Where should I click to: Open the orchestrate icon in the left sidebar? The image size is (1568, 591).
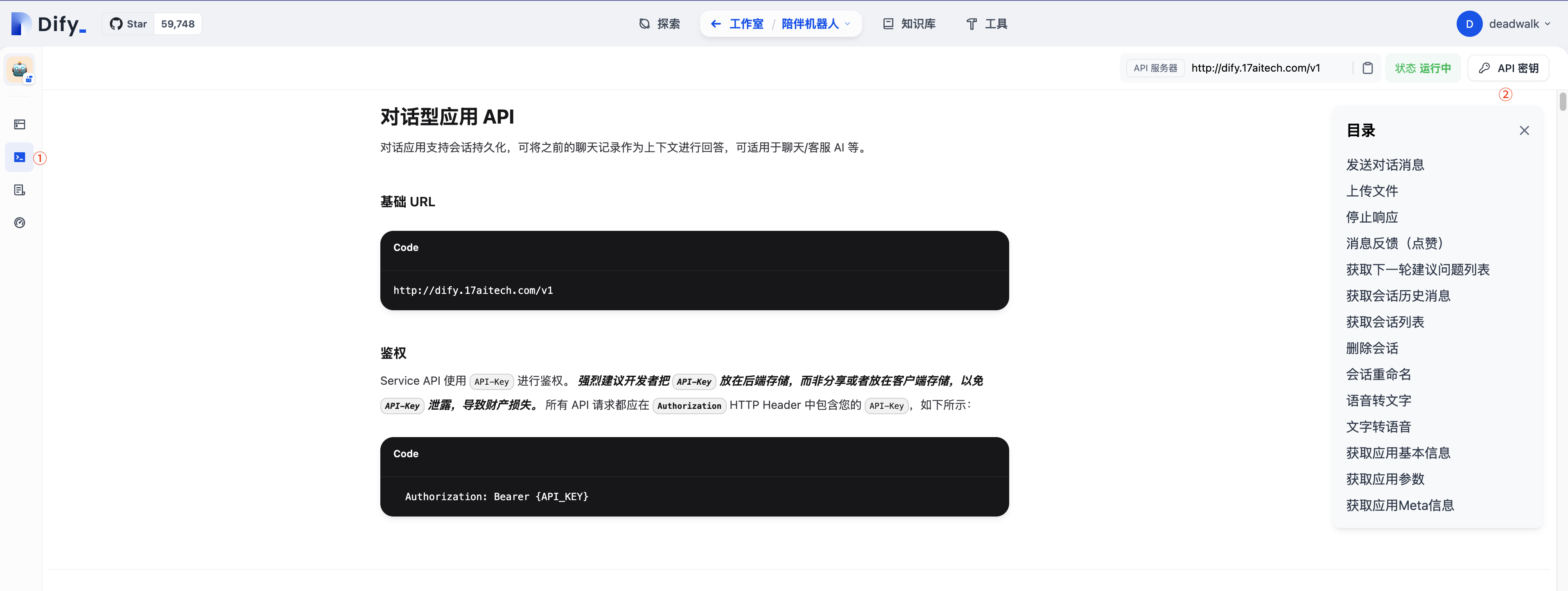20,124
